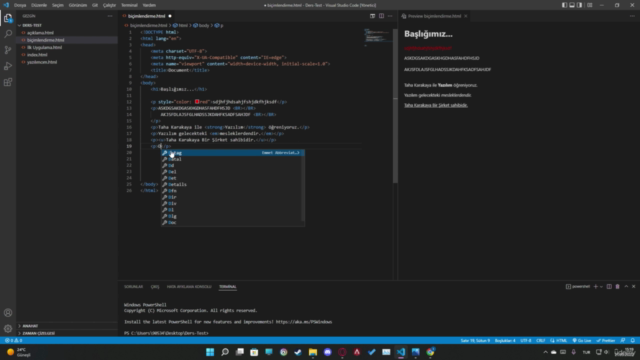Viewport: 640px width, 360px height.
Task: Open Görünüm menu
Action: [x=78, y=5]
